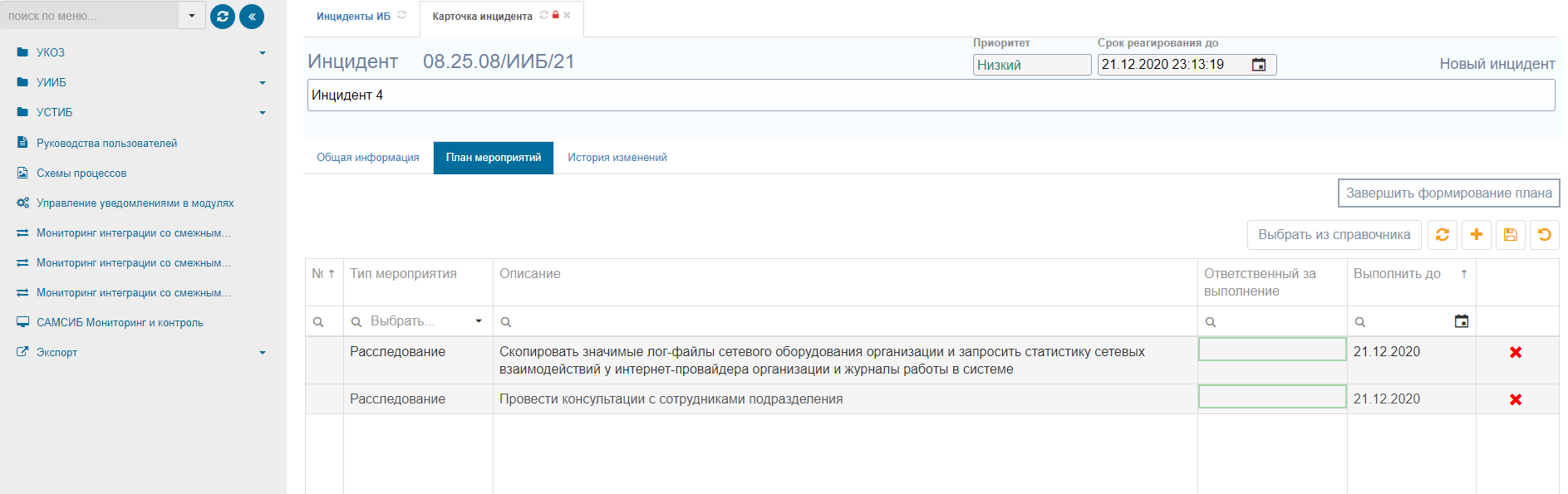The height and width of the screenshot is (494, 1568).
Task: Open the Тип мероприятия filter dropdown
Action: pos(479,321)
